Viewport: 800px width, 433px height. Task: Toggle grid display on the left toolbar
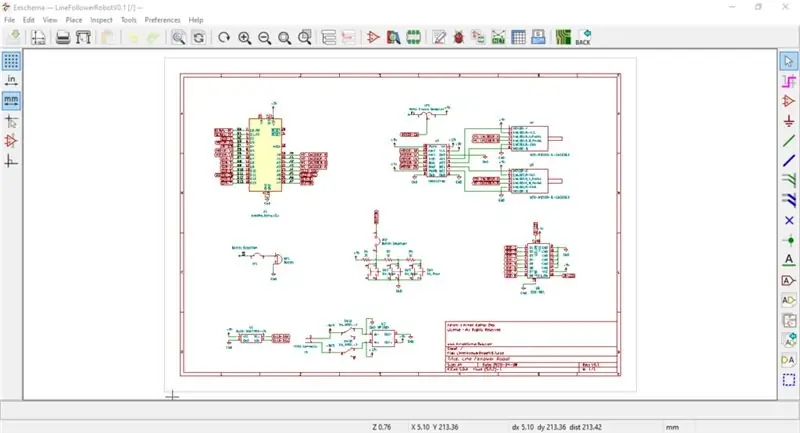[x=11, y=61]
